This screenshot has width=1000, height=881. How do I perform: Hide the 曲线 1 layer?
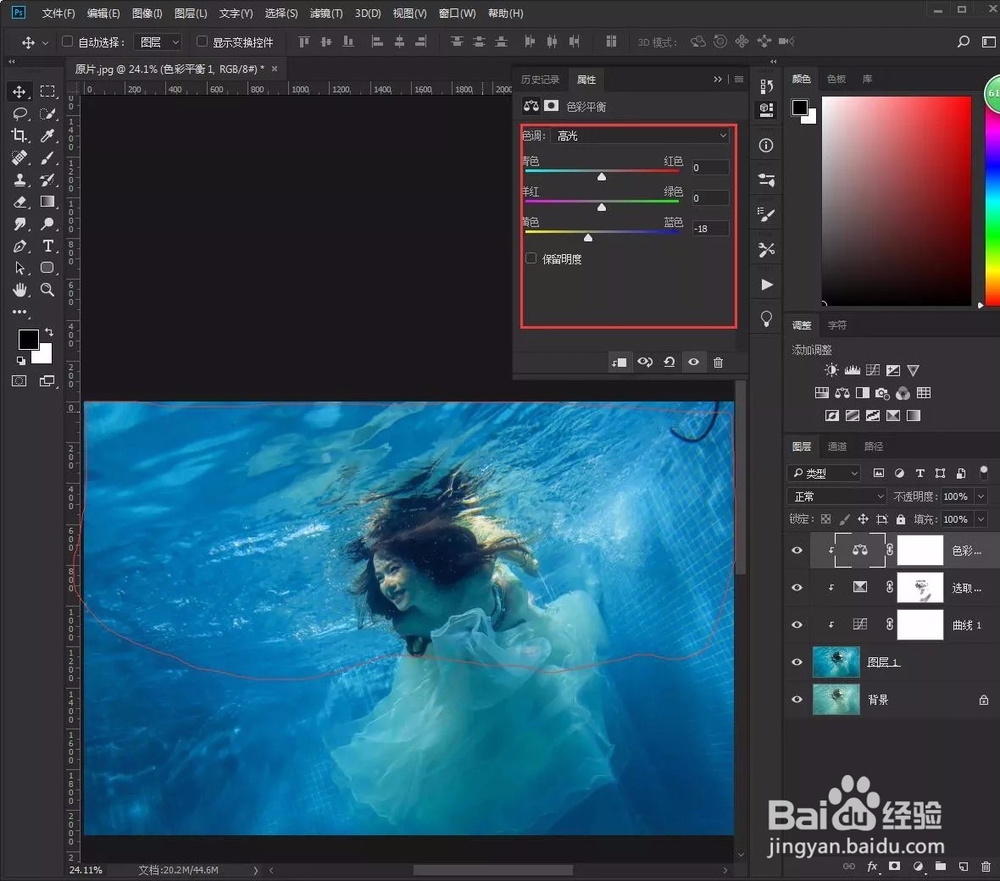coord(797,625)
